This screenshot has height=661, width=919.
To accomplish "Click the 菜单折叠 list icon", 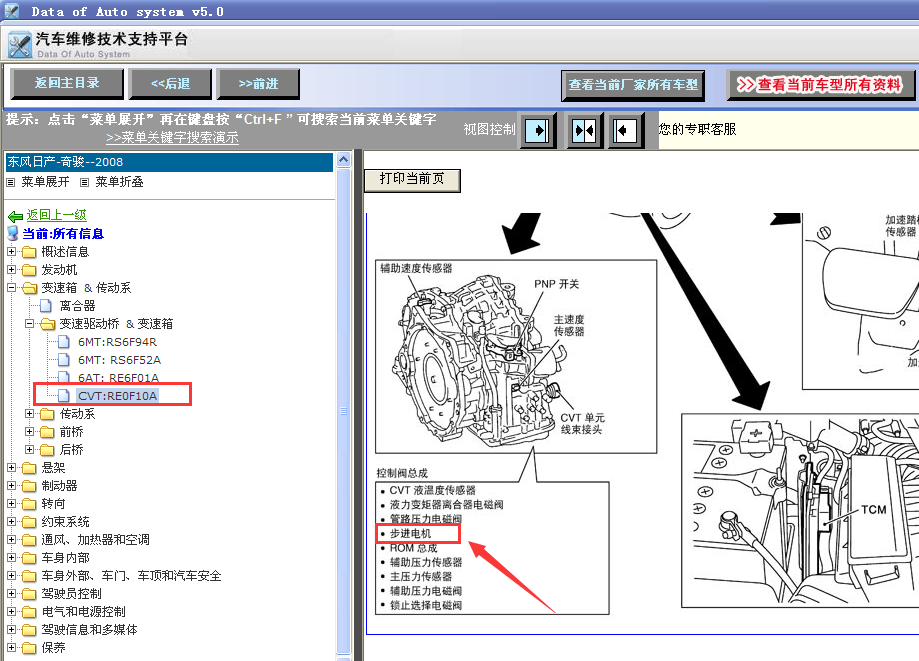I will tap(84, 182).
